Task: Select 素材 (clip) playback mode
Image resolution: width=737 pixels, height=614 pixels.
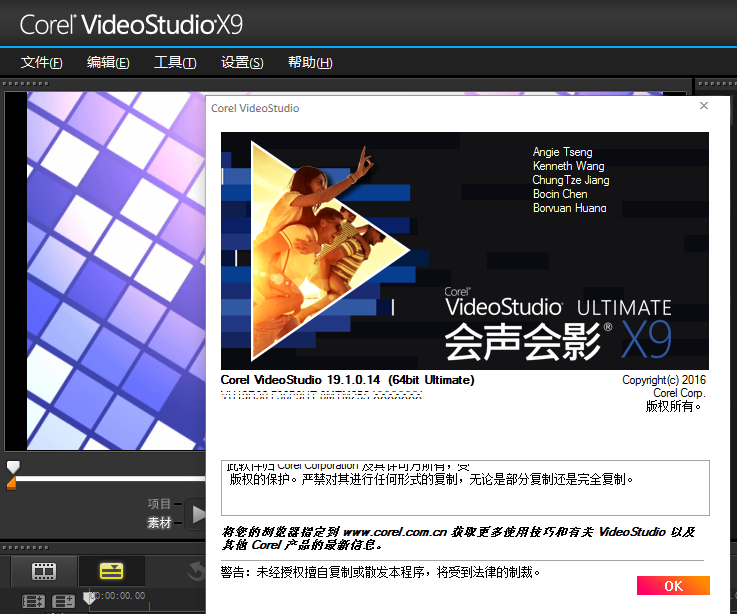Action: pyautogui.click(x=159, y=522)
